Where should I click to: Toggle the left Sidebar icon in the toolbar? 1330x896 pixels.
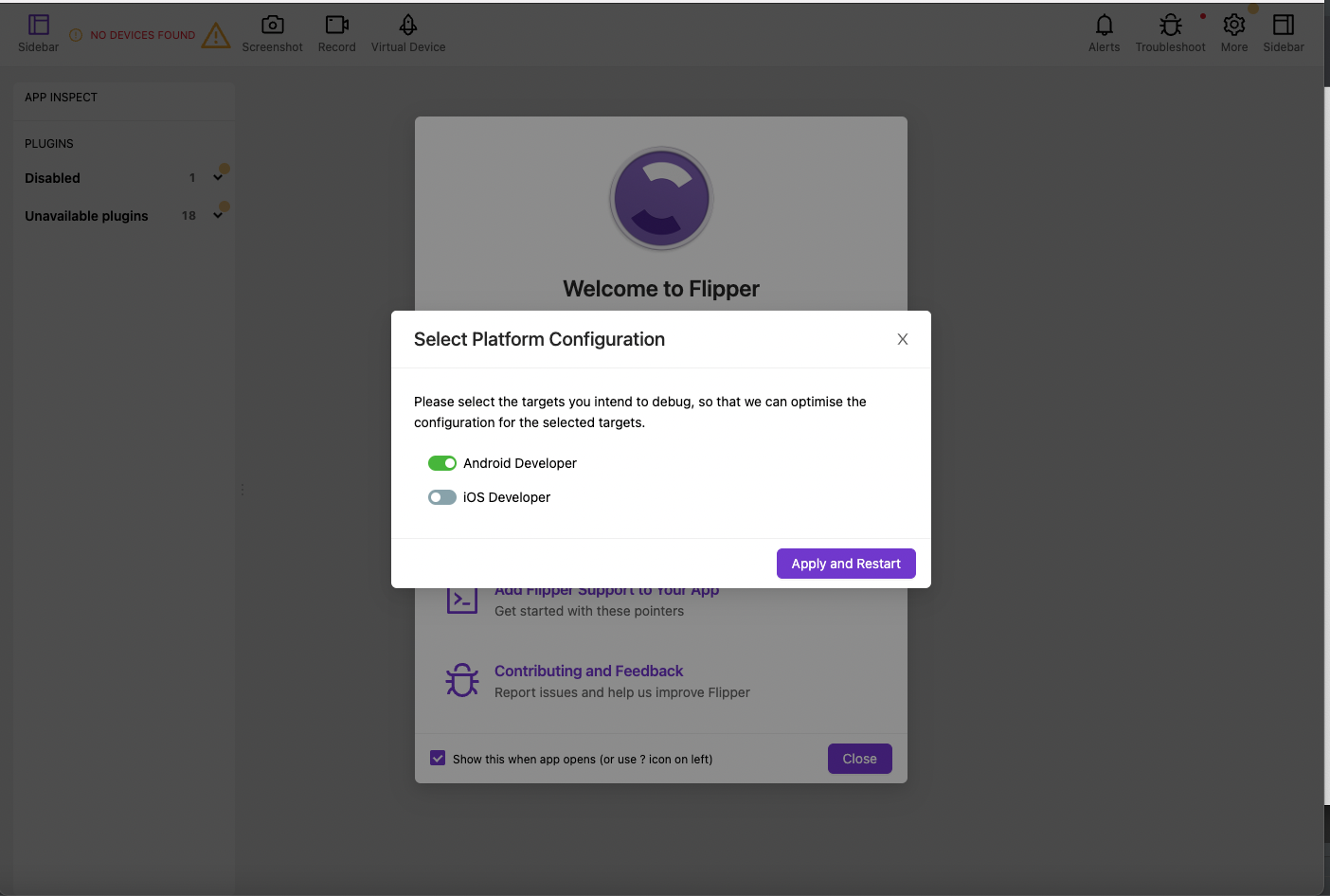(39, 25)
